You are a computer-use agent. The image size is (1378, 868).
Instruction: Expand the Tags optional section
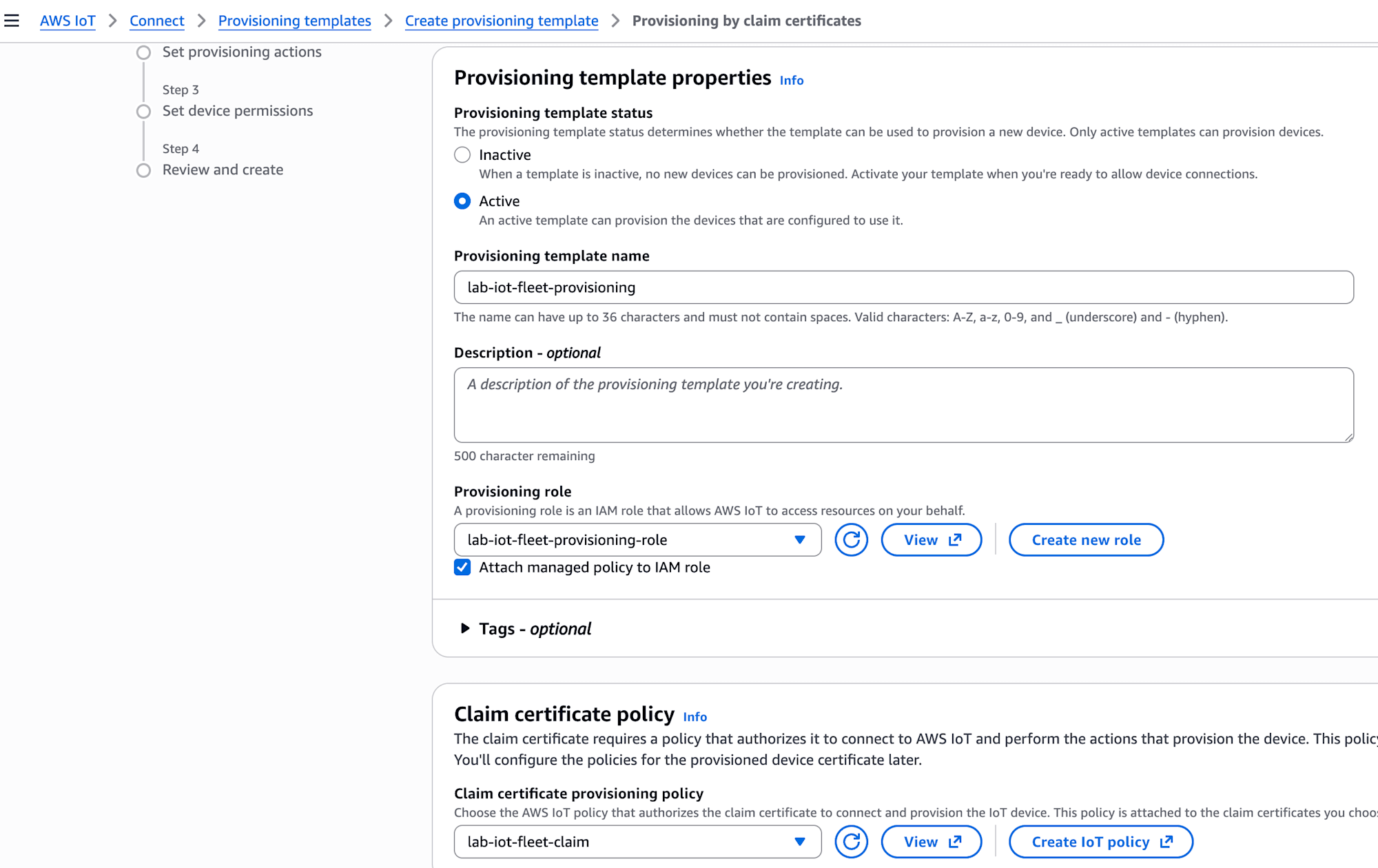coord(526,628)
